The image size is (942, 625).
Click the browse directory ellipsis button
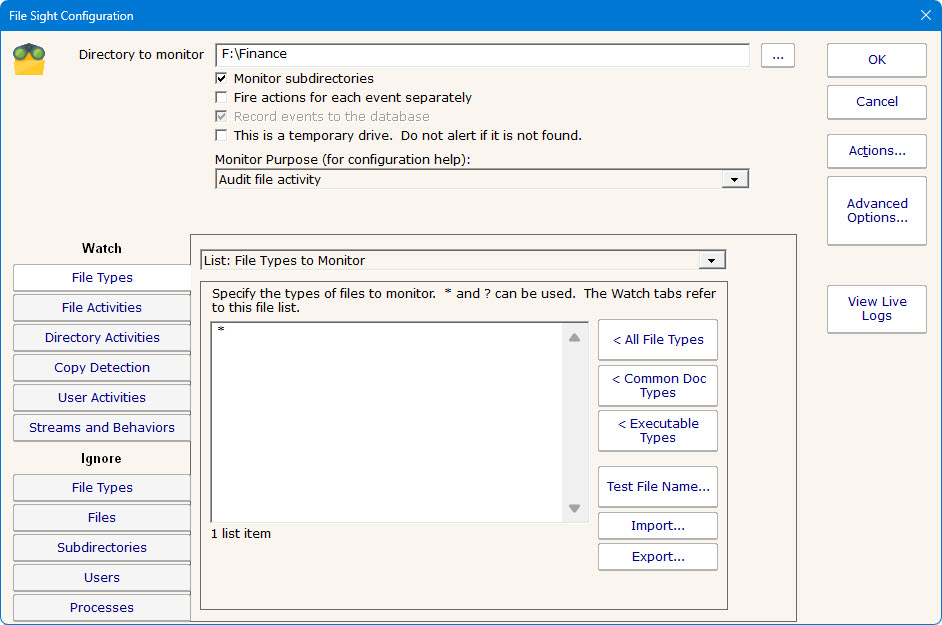pos(777,56)
